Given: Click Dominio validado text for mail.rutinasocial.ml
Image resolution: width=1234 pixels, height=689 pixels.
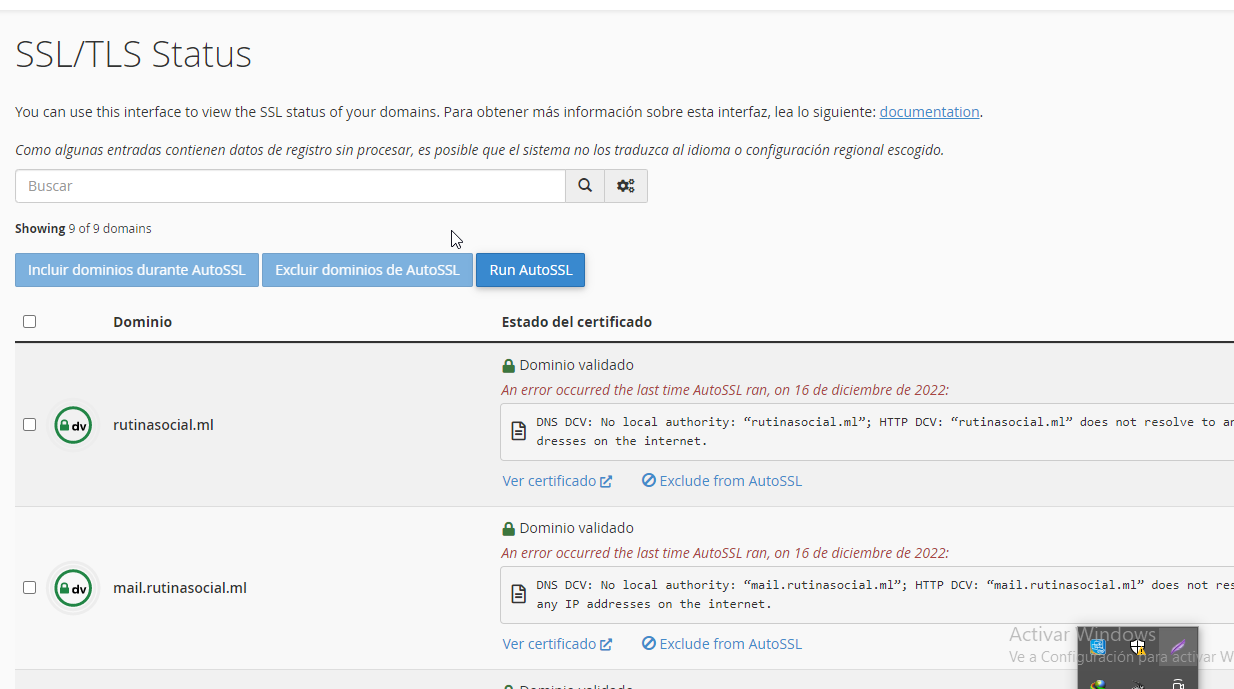Looking at the screenshot, I should 576,528.
